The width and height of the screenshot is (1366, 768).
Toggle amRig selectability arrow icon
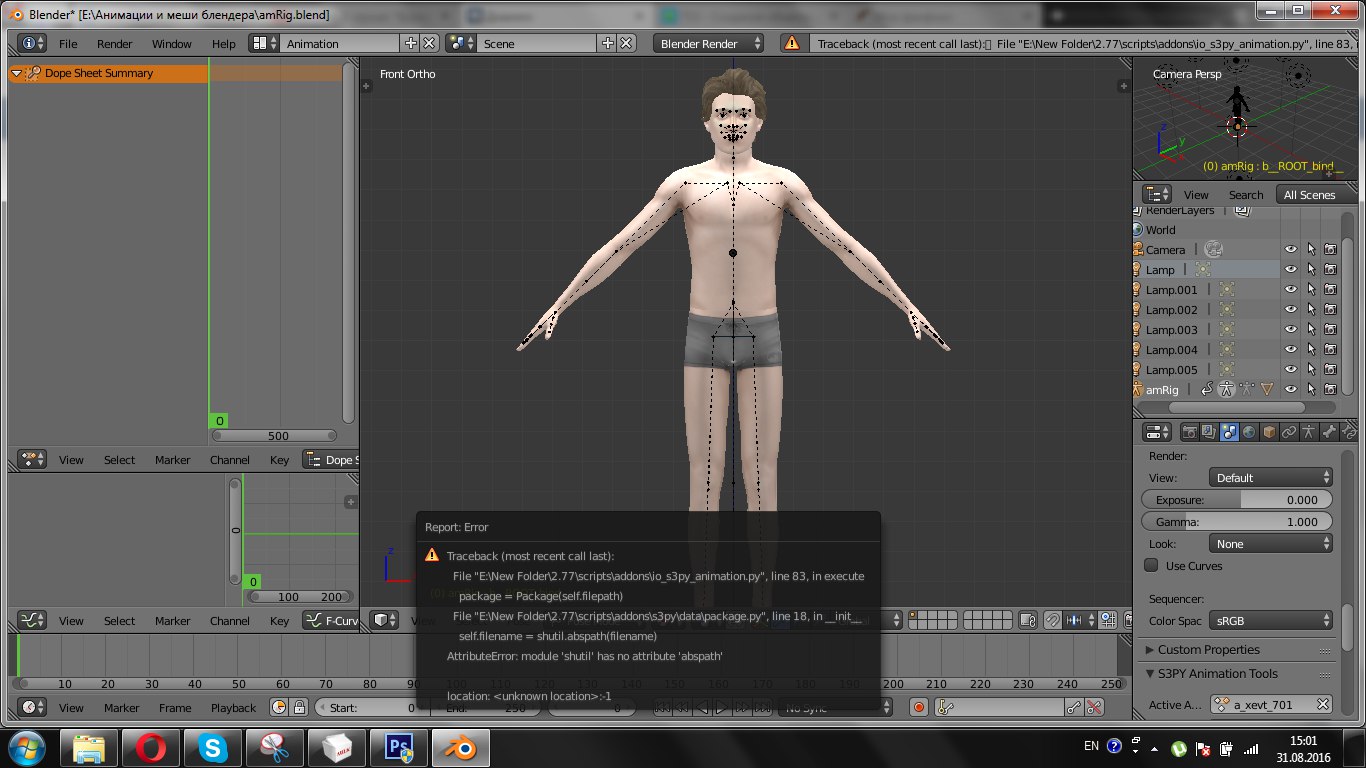point(1311,389)
